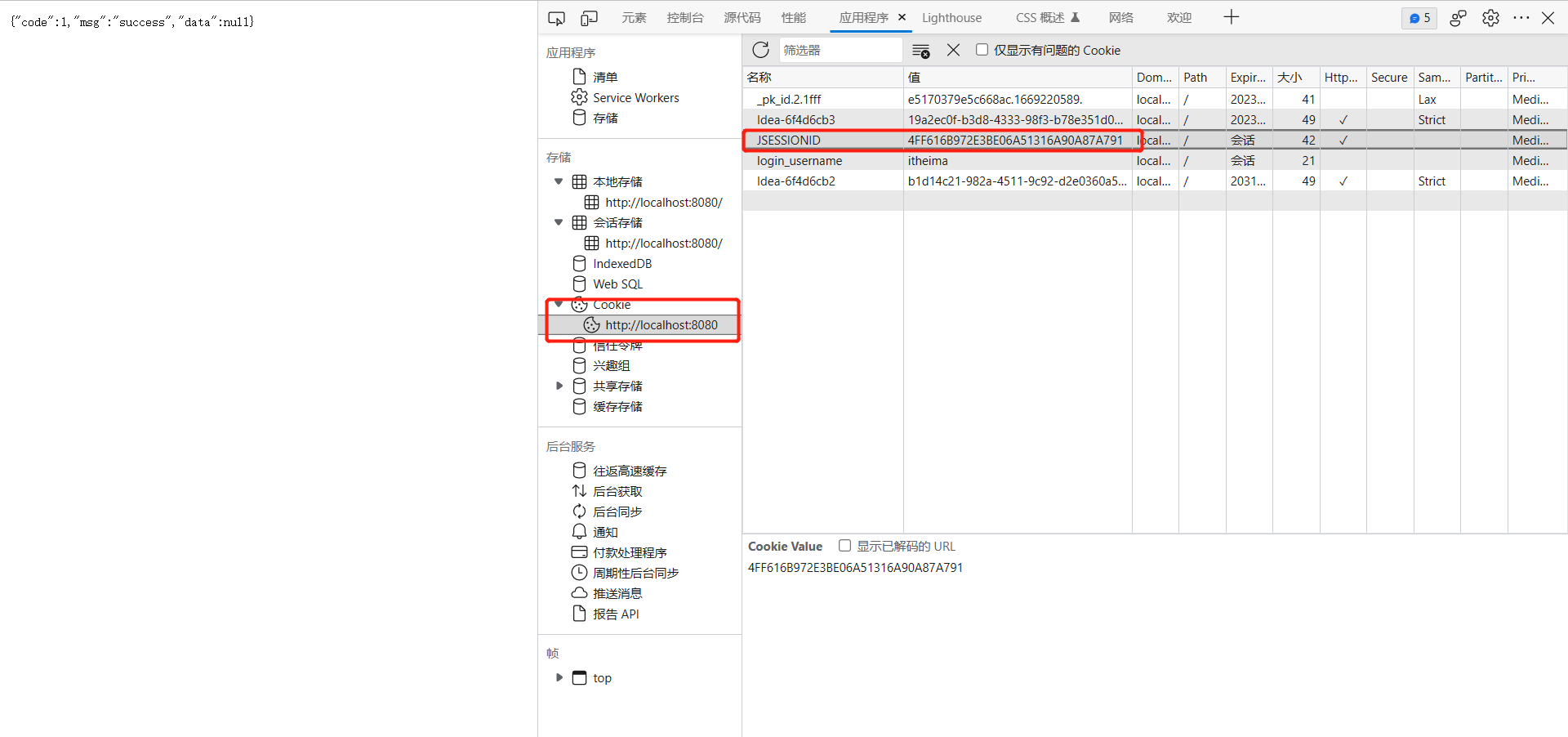The width and height of the screenshot is (1568, 737).
Task: Sort cookies by 值 column header
Action: click(x=1018, y=77)
